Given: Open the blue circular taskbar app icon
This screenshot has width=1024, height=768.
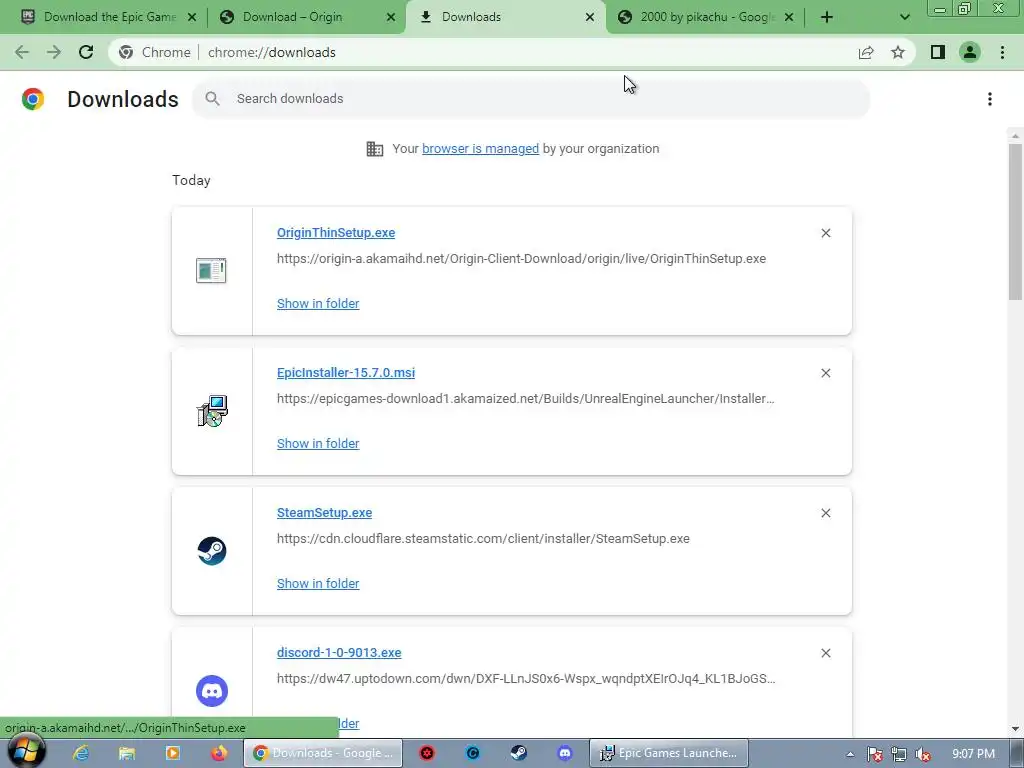Looking at the screenshot, I should click(473, 753).
